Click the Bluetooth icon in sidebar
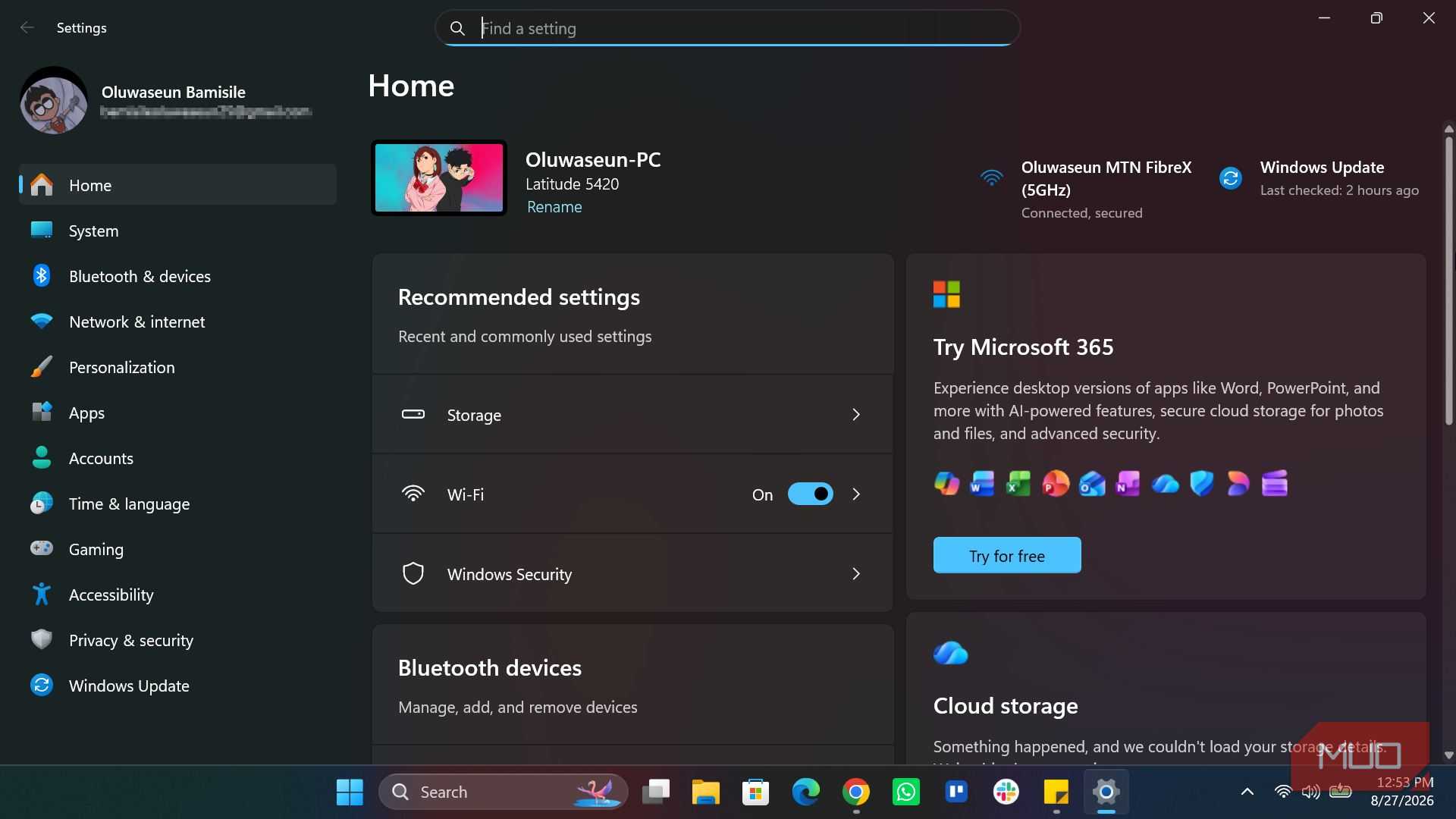1456x819 pixels. [x=42, y=276]
